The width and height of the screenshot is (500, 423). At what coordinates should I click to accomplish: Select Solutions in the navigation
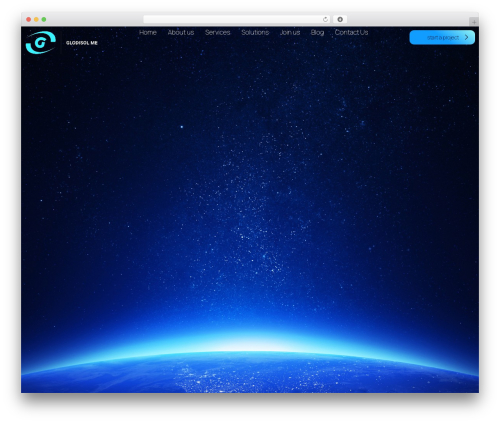(255, 32)
